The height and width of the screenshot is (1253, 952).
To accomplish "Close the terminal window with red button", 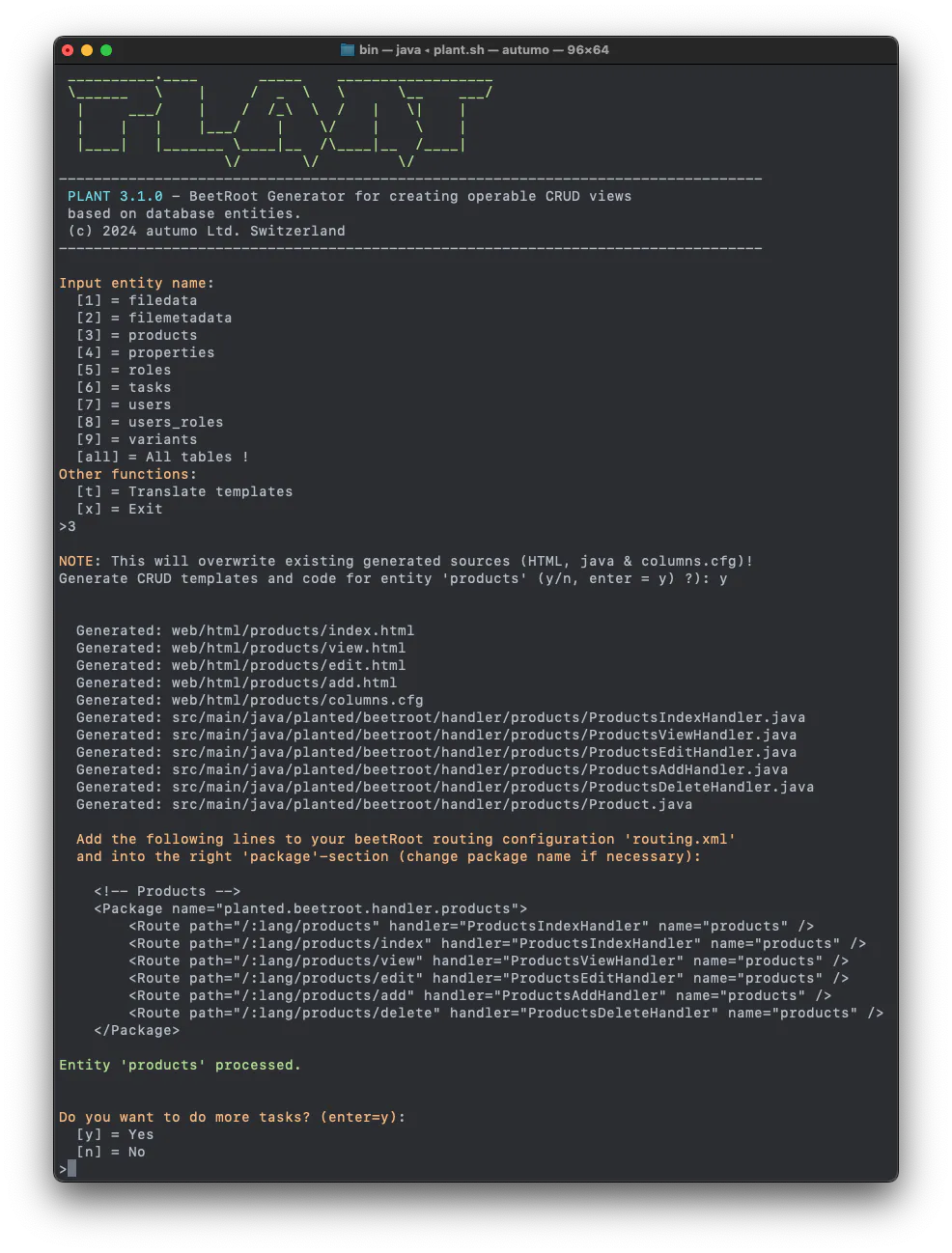I will pos(68,50).
